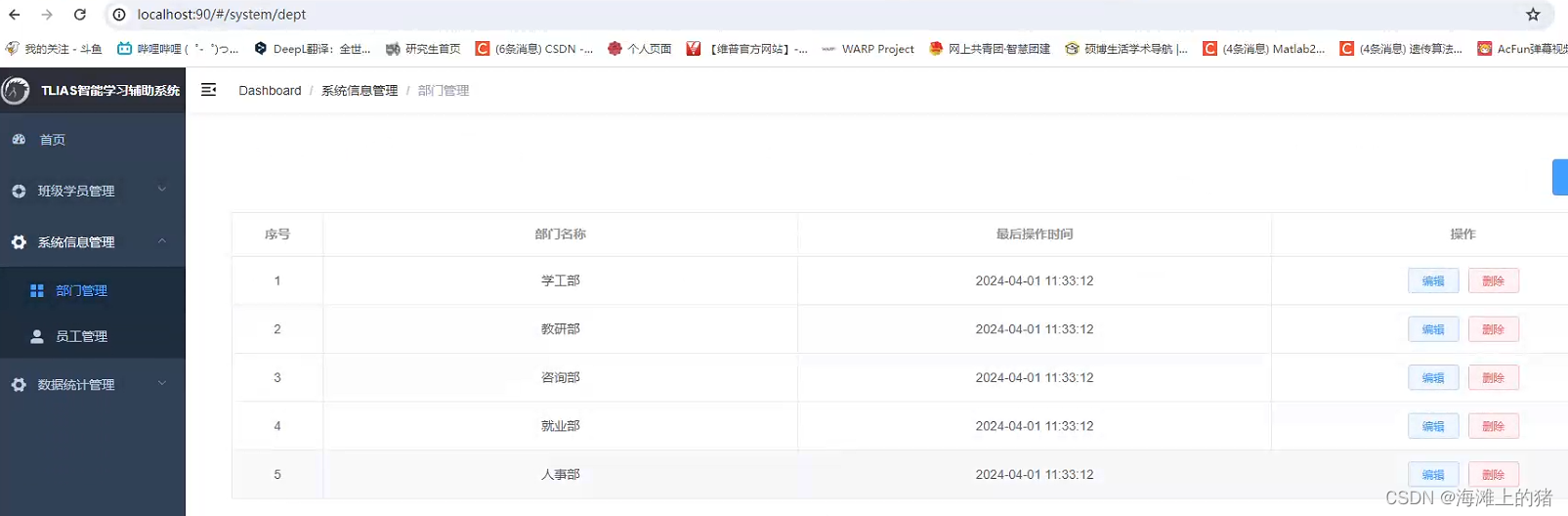Open the AcFun弹幕视频 bookmark
The height and width of the screenshot is (516, 1568).
[x=1523, y=49]
